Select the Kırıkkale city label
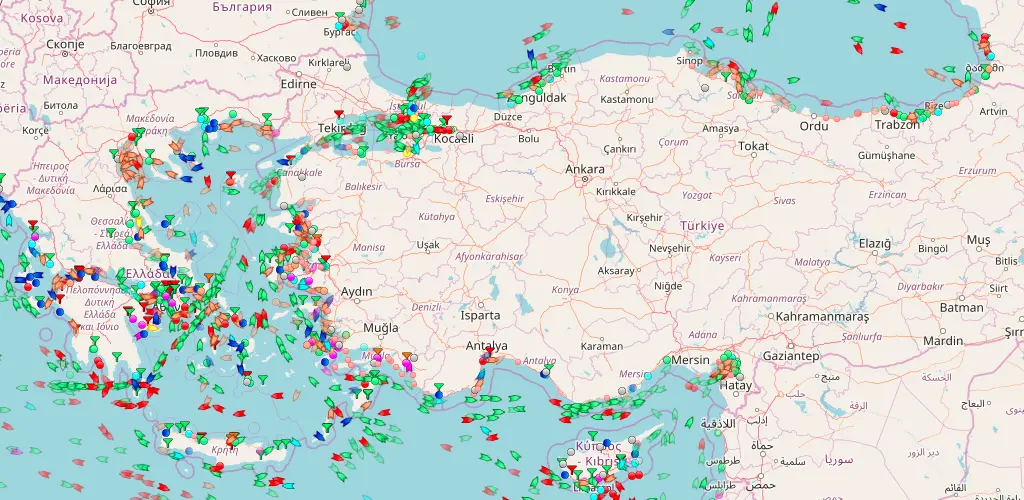 click(x=616, y=192)
